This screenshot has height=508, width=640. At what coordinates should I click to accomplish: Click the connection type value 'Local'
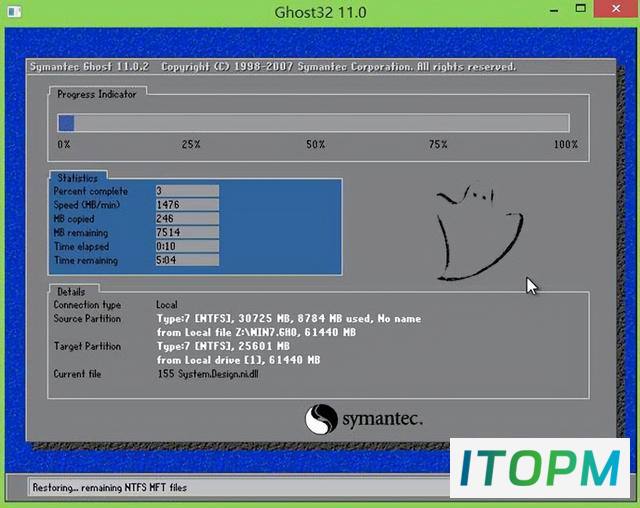coord(167,305)
